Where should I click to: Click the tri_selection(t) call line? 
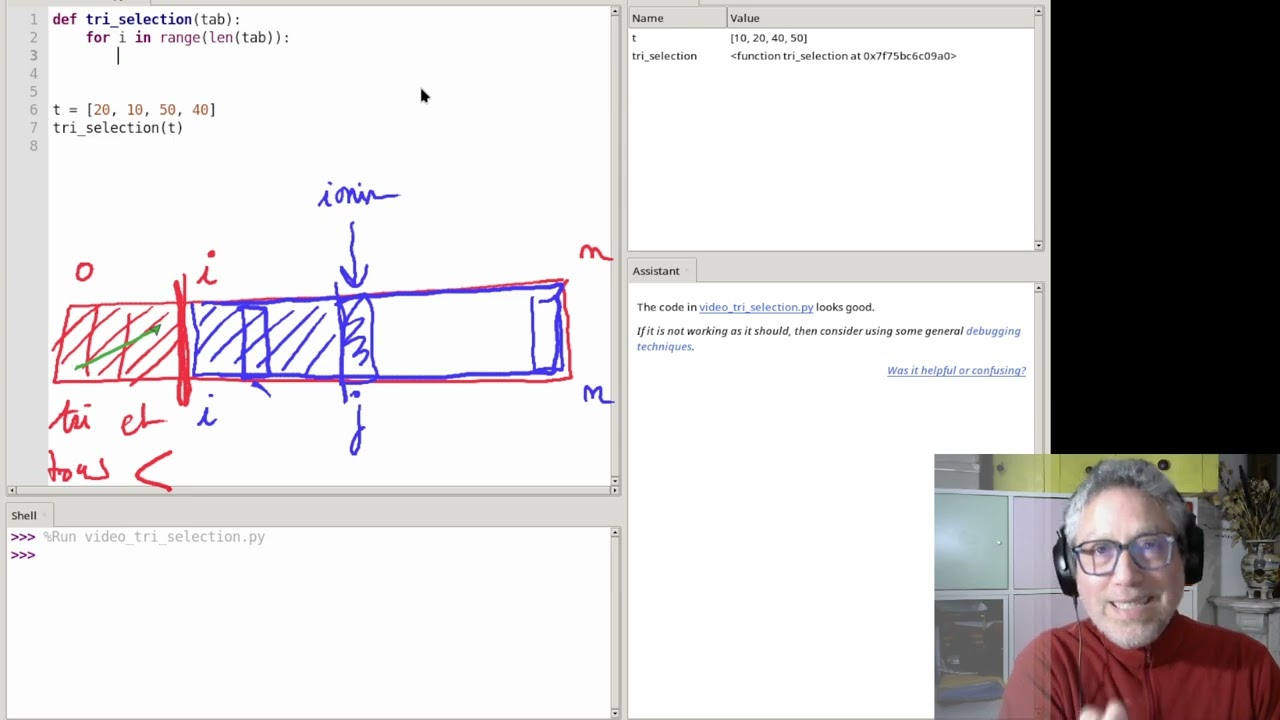click(x=118, y=127)
